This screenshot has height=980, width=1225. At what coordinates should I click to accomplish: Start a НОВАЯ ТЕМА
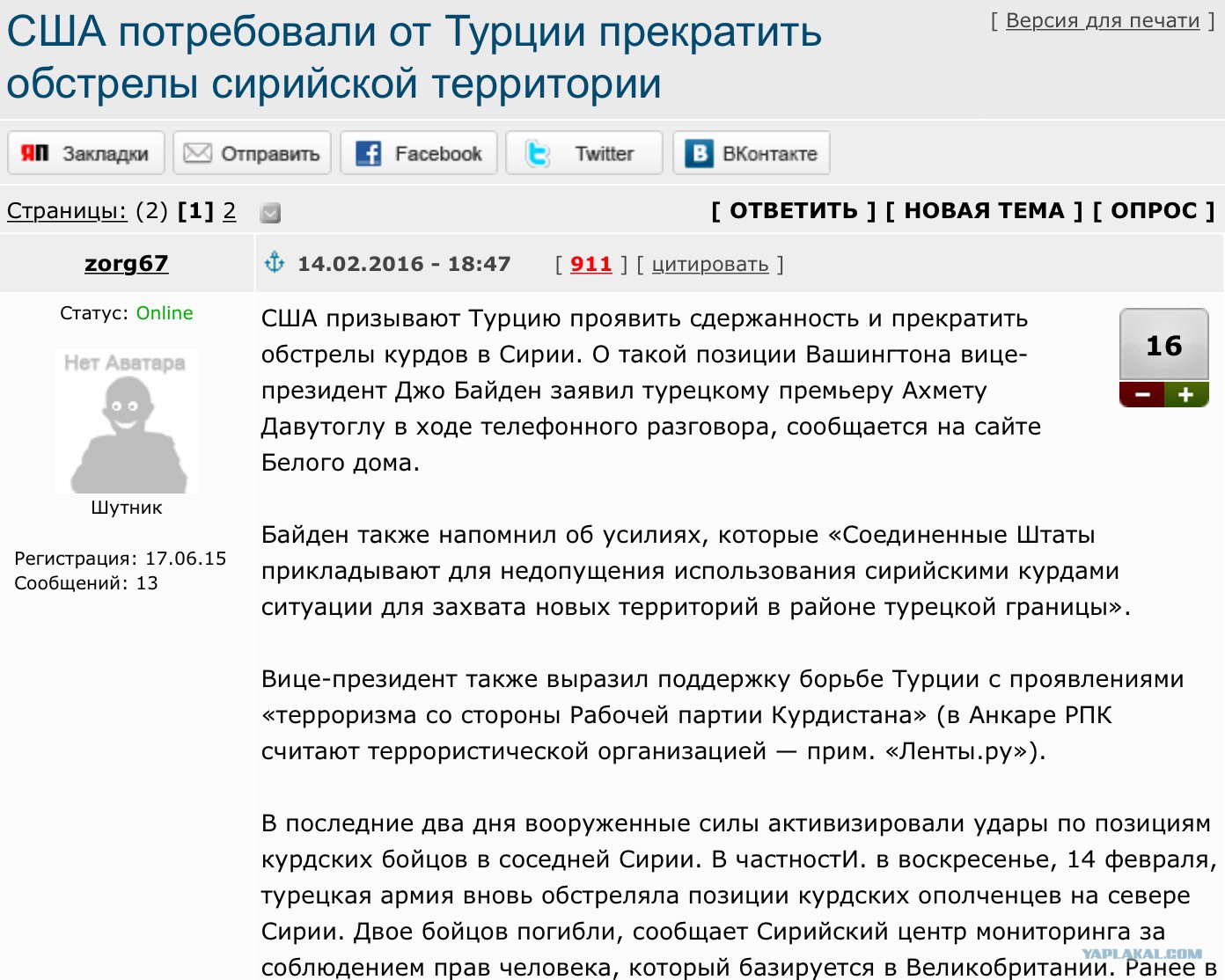pos(985,211)
